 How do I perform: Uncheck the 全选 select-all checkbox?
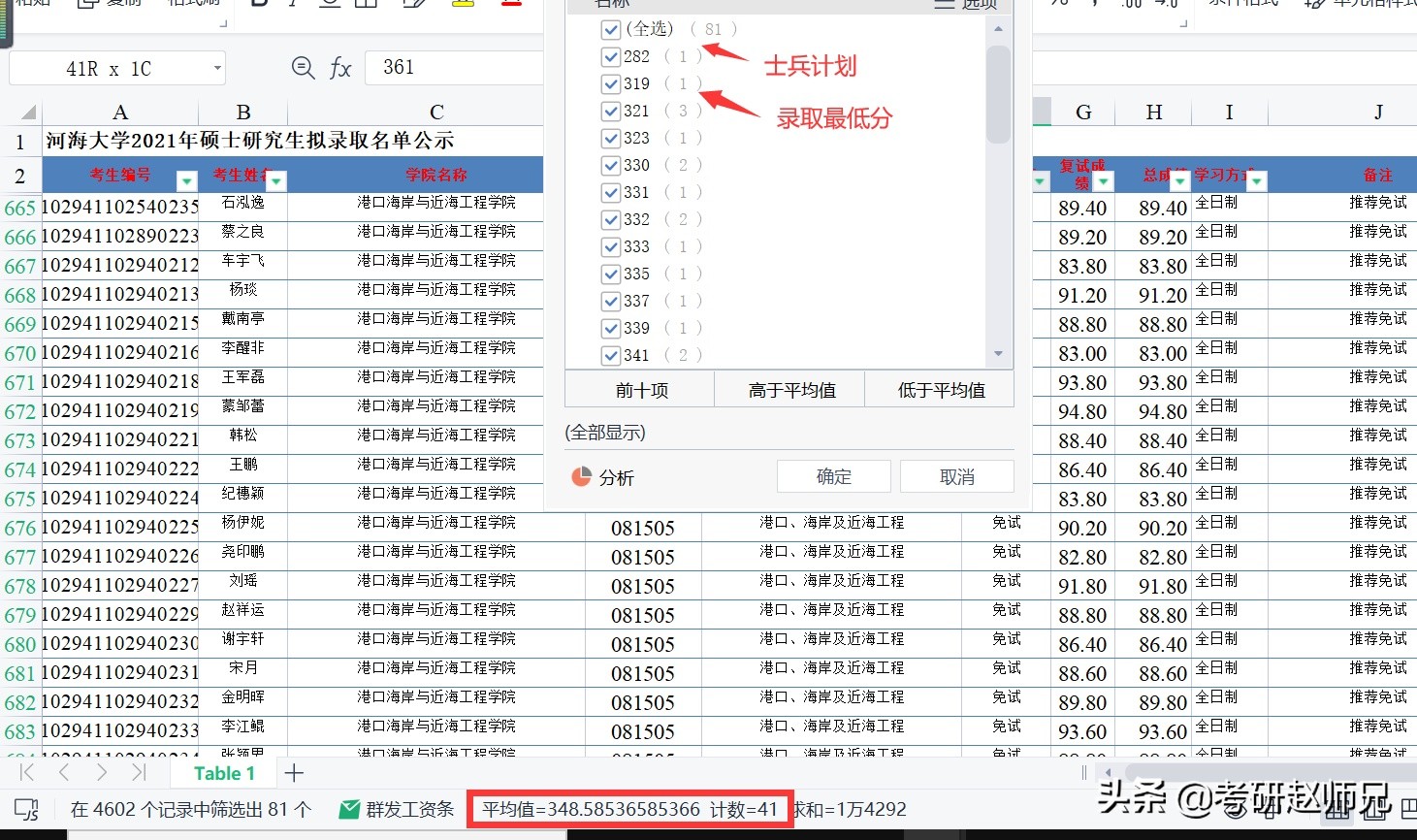pos(611,29)
